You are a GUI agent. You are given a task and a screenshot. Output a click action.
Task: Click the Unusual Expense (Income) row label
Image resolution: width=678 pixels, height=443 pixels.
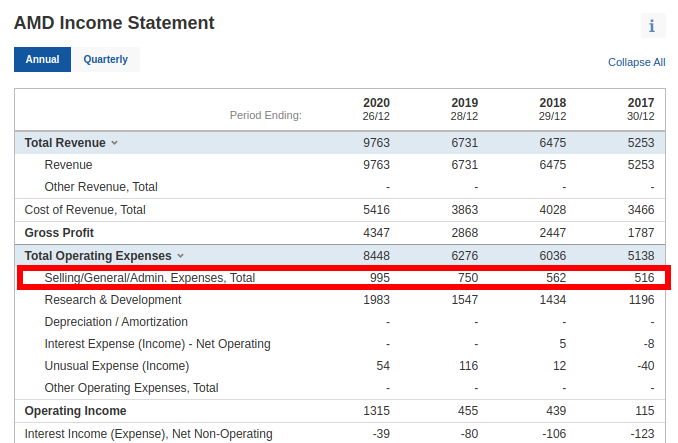click(x=117, y=366)
